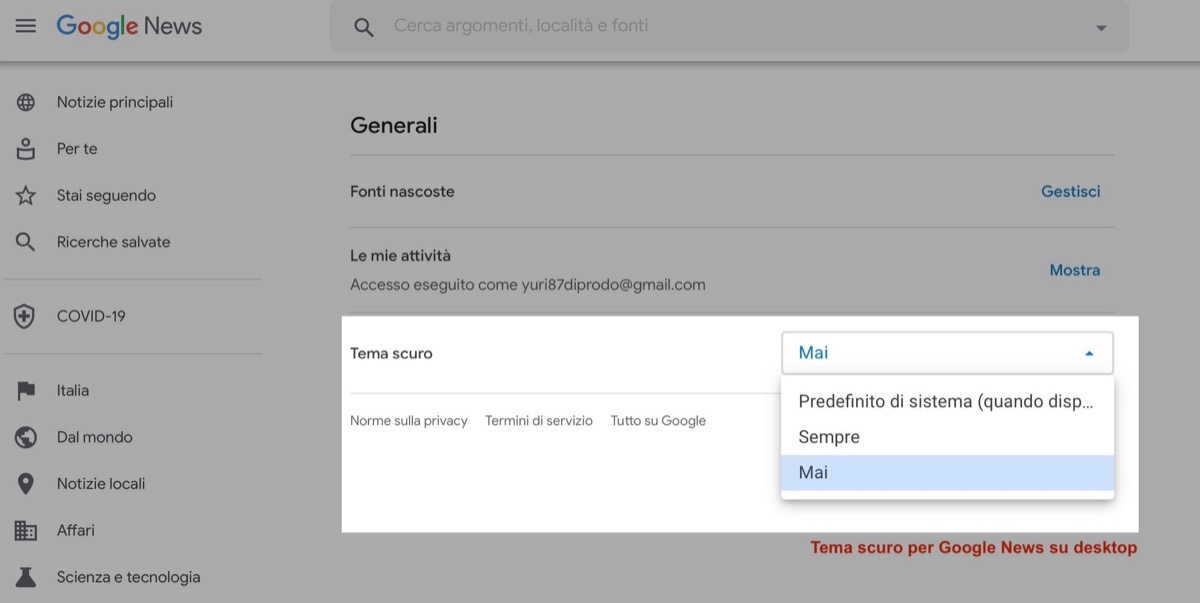Select 'Sempre' for dark theme

point(826,436)
